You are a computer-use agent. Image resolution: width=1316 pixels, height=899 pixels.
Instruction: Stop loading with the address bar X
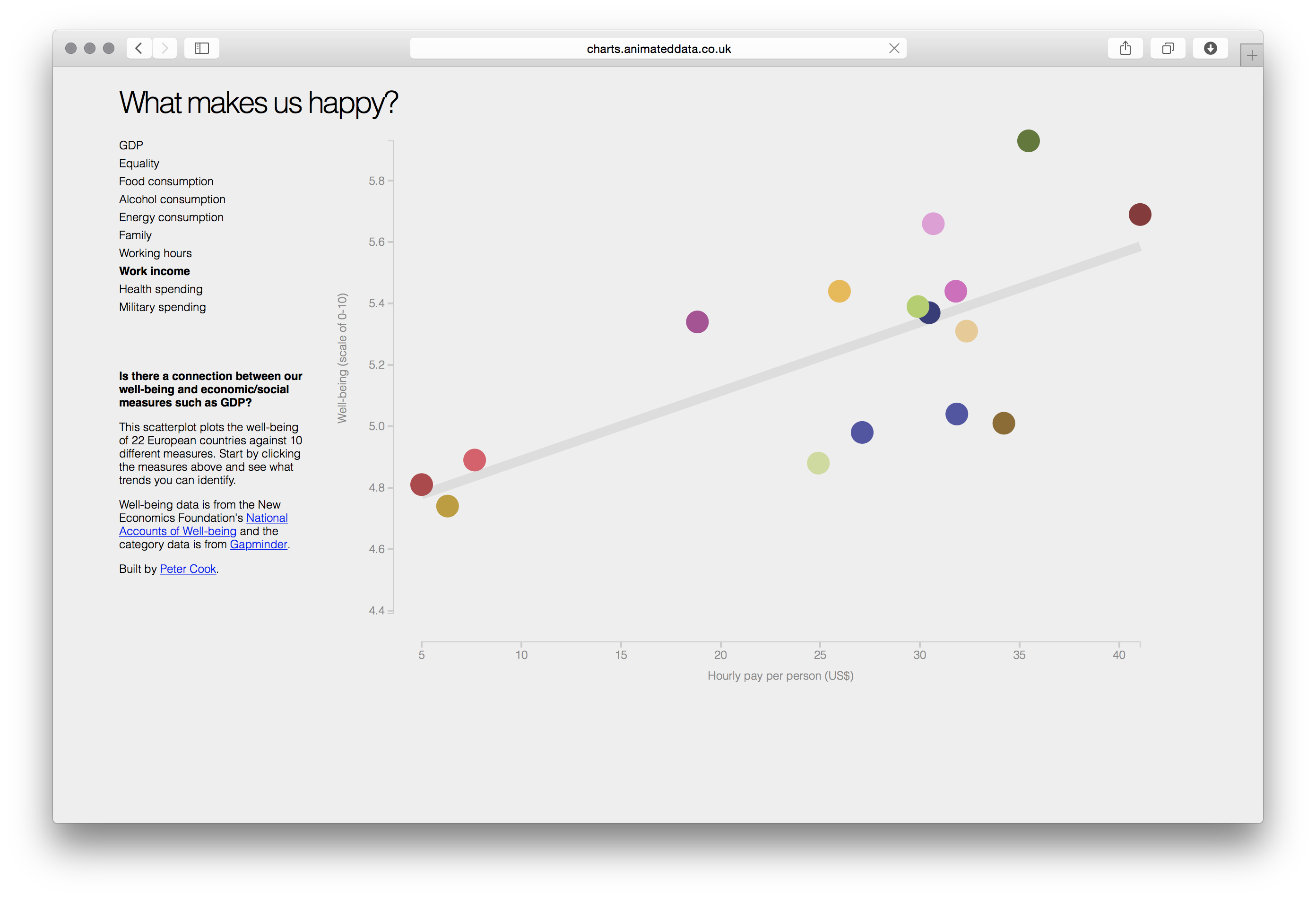(894, 48)
